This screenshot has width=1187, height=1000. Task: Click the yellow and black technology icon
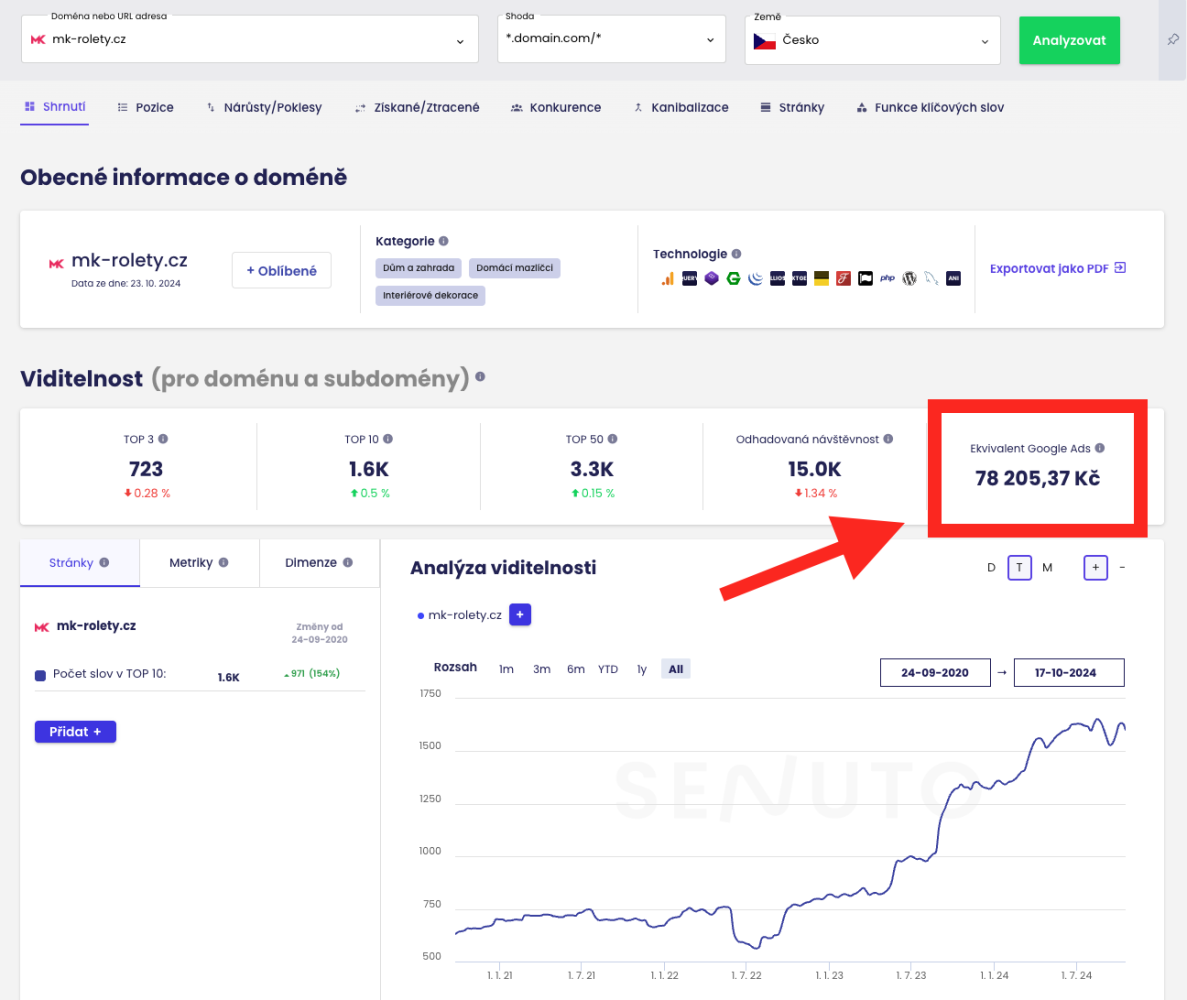click(x=821, y=279)
